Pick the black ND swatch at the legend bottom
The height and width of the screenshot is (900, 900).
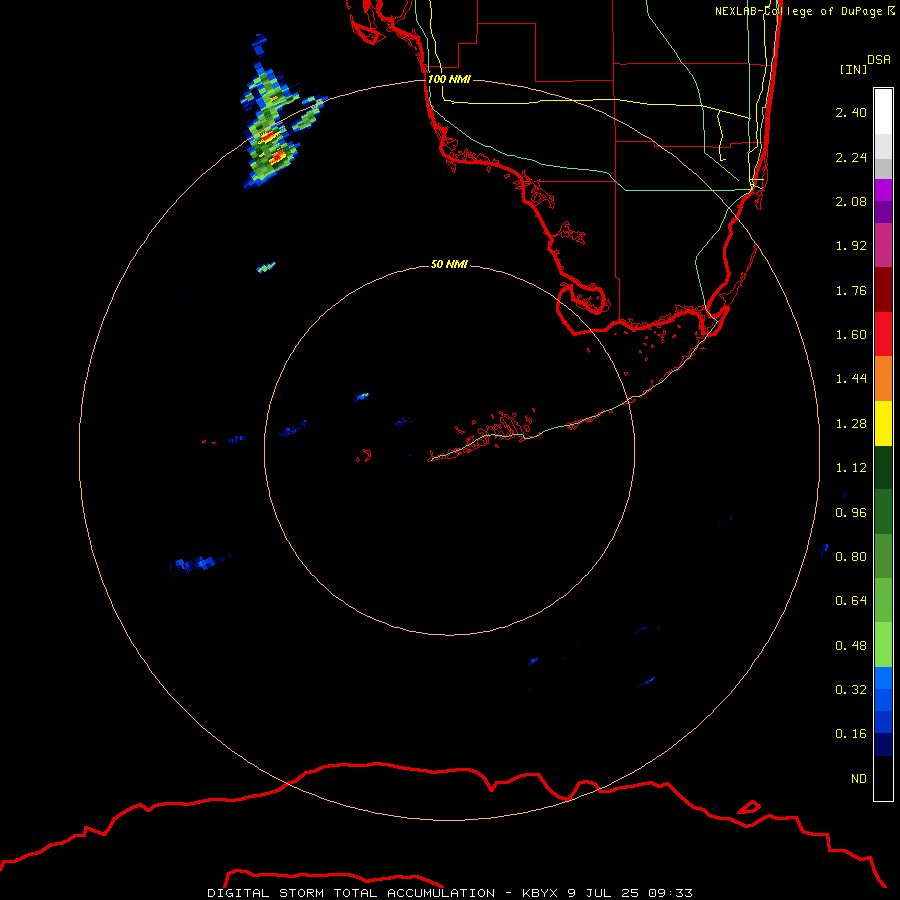[883, 778]
